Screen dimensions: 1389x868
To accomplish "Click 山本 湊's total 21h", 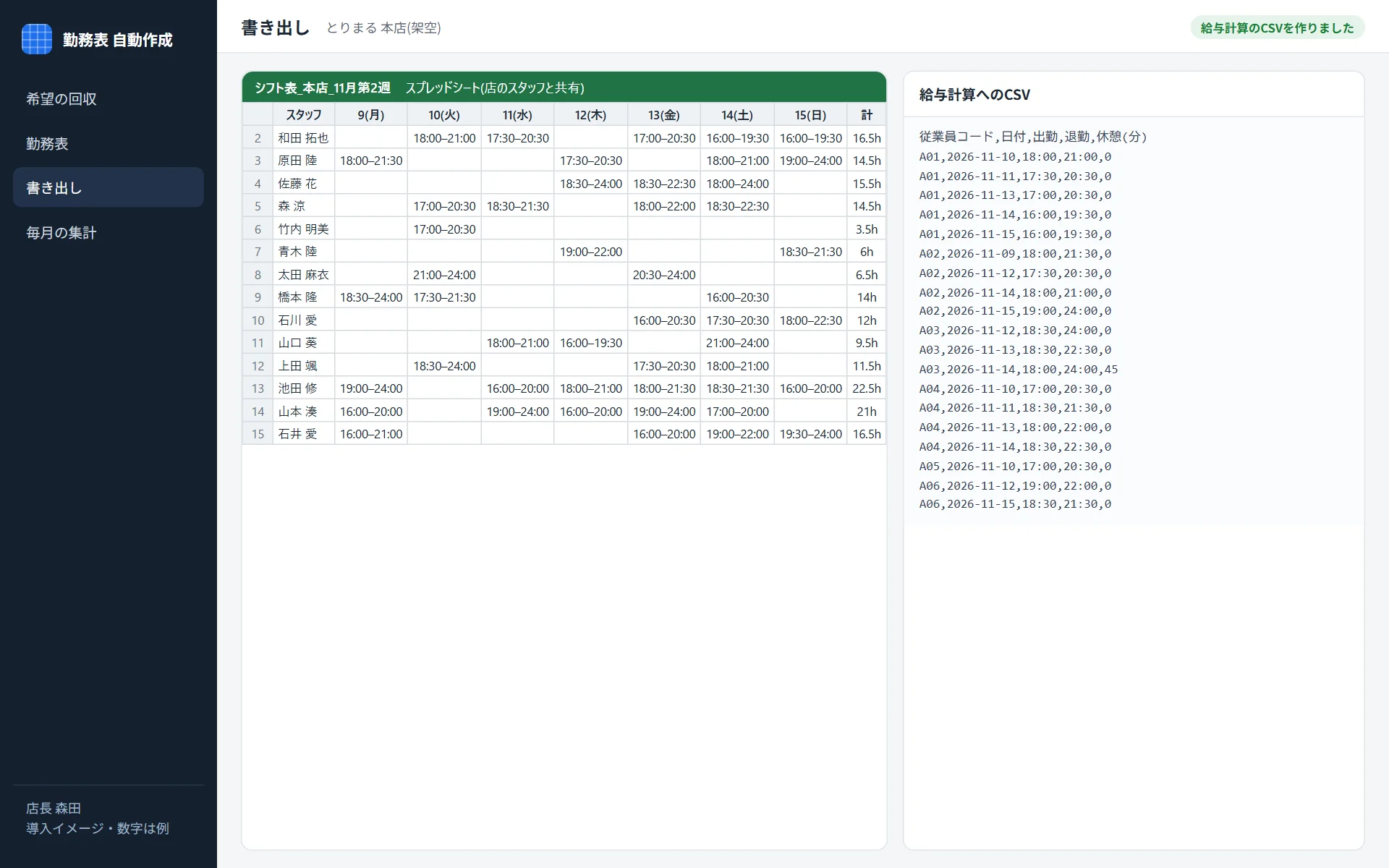I will (x=867, y=411).
